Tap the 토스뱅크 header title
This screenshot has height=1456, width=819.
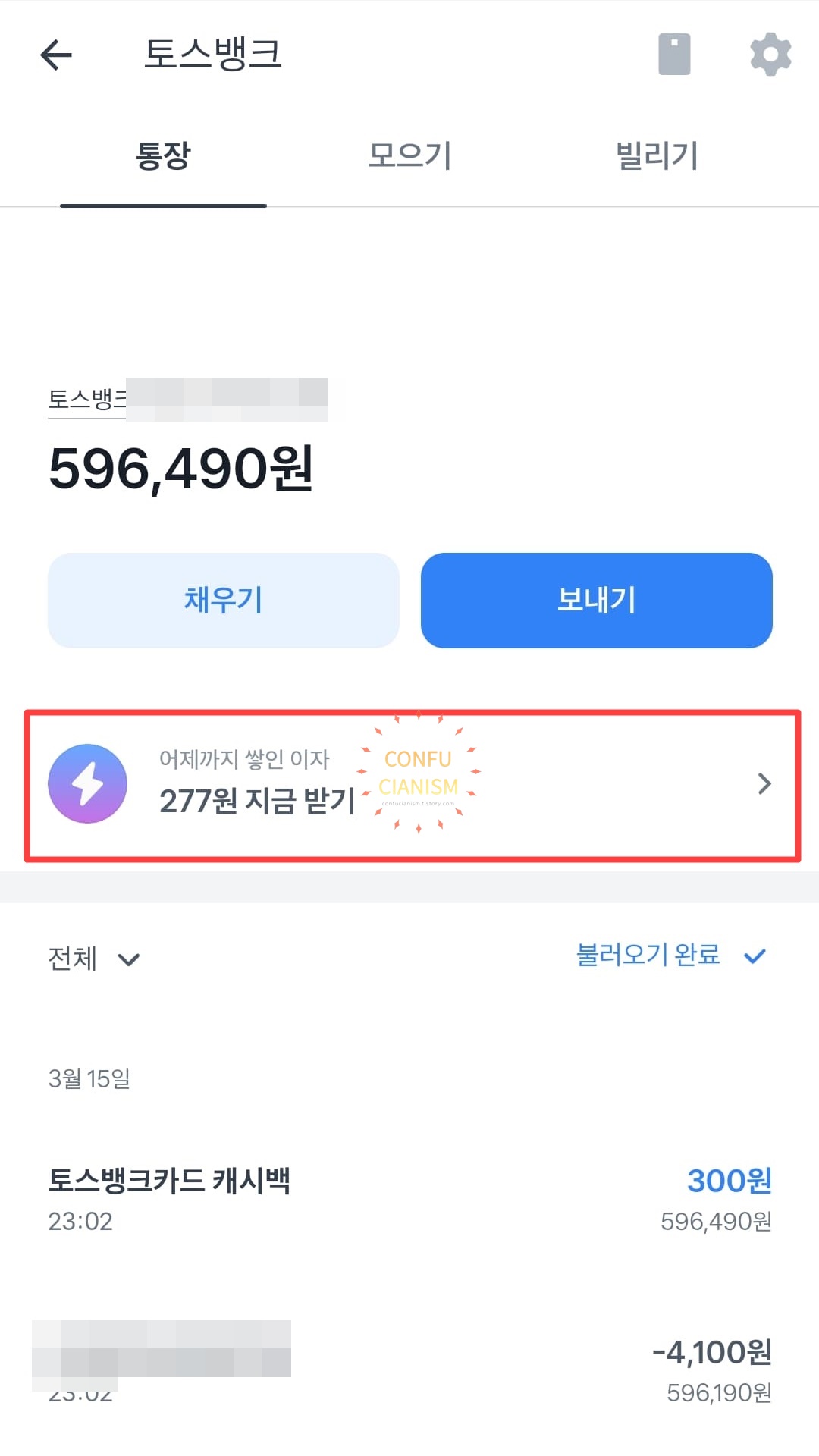coord(213,54)
